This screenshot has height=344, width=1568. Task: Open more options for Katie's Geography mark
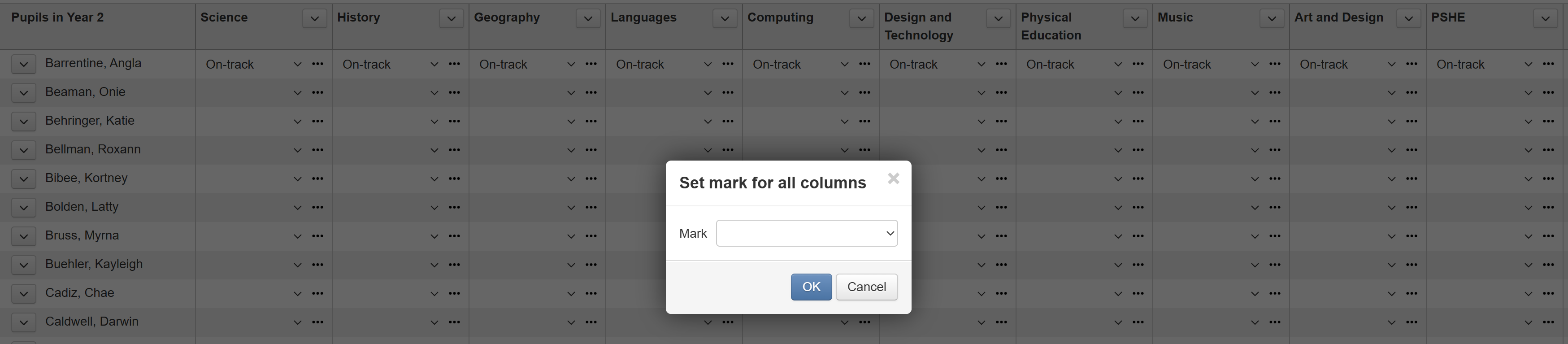tap(591, 121)
